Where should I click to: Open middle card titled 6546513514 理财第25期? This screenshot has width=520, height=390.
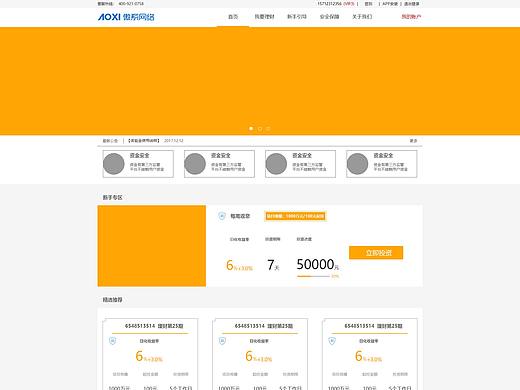[x=264, y=326]
